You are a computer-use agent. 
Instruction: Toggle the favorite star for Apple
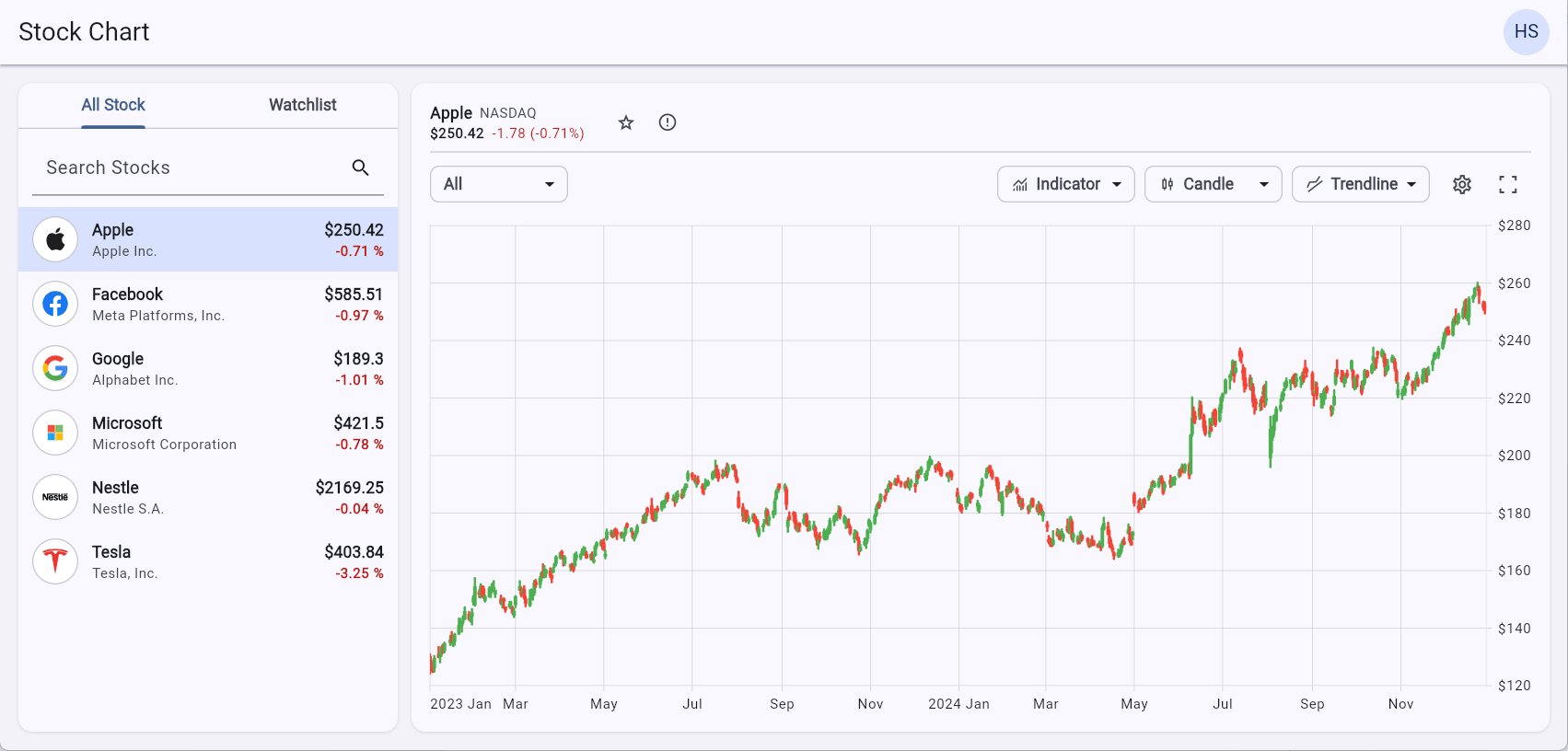tap(626, 122)
